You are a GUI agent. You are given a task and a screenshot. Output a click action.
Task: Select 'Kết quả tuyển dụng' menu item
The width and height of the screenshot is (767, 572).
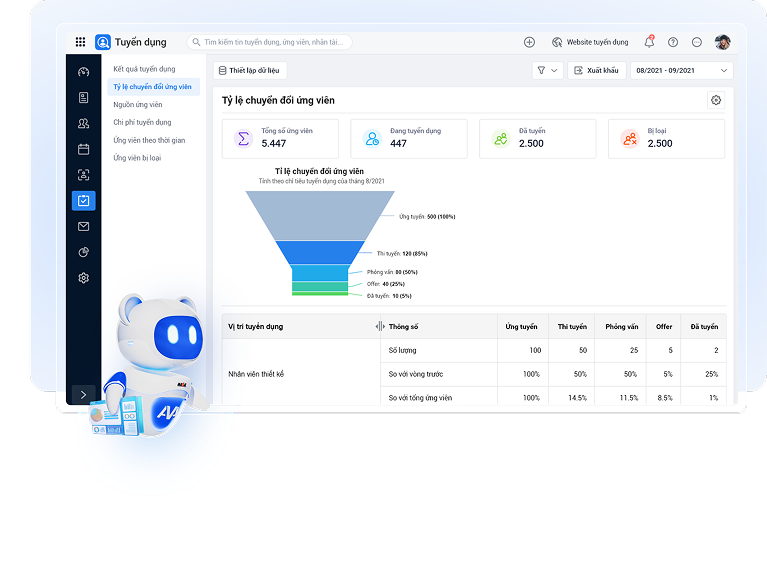144,69
